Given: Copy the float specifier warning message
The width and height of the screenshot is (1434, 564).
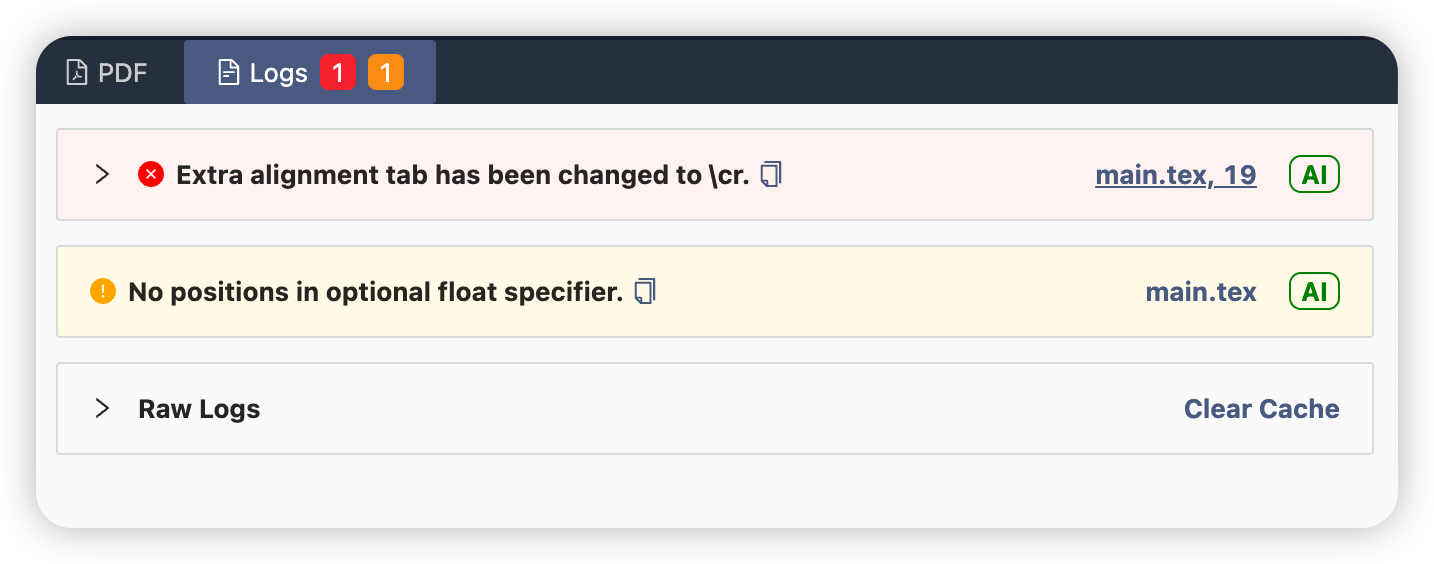Looking at the screenshot, I should [x=645, y=292].
